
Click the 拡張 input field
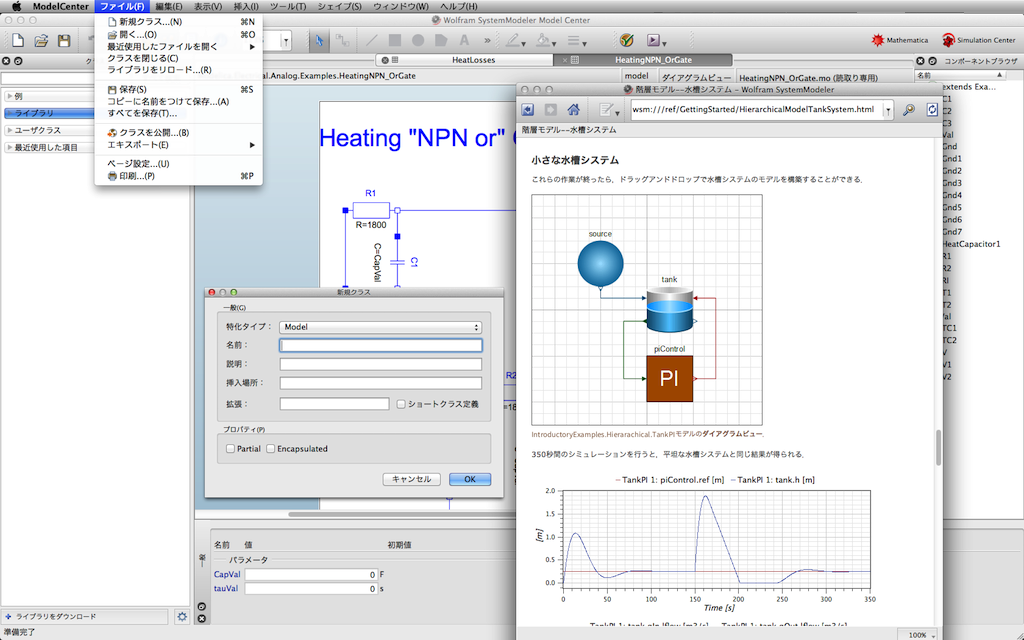pyautogui.click(x=334, y=404)
